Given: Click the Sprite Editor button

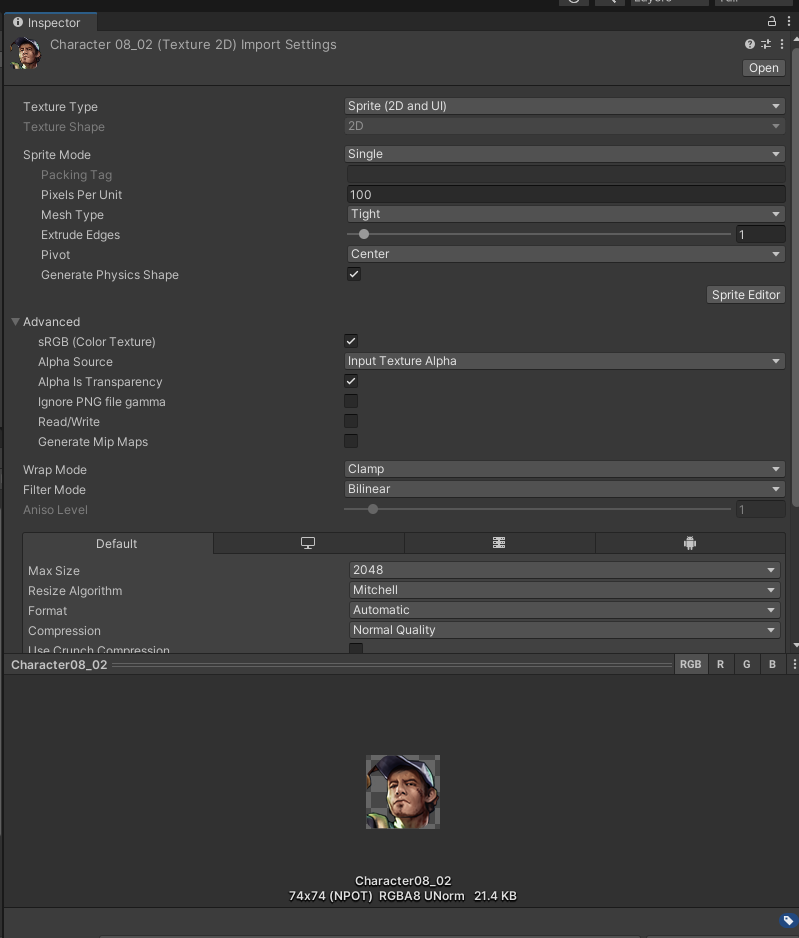Looking at the screenshot, I should [745, 294].
